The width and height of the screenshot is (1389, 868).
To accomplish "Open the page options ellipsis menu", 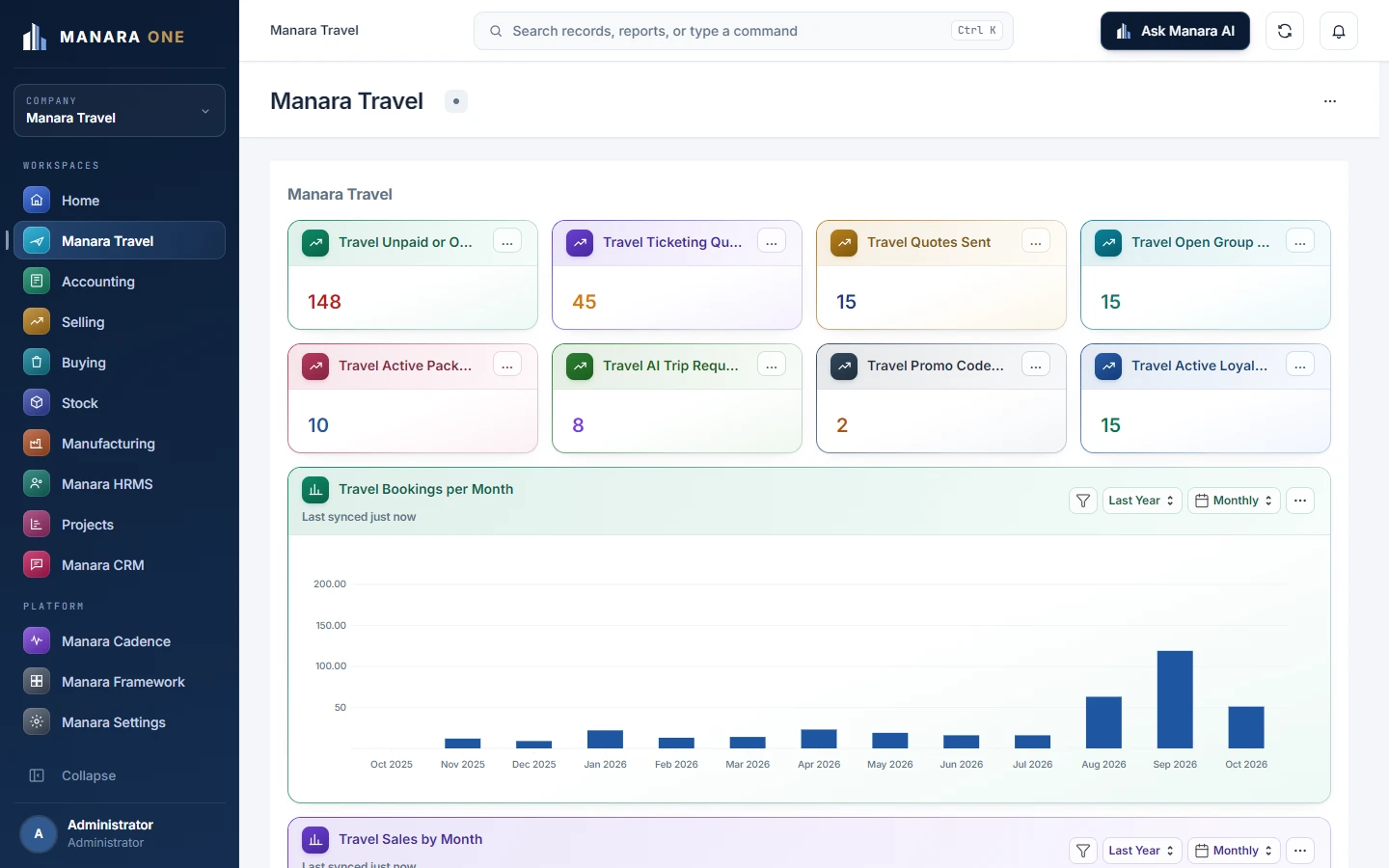I will click(x=1330, y=101).
